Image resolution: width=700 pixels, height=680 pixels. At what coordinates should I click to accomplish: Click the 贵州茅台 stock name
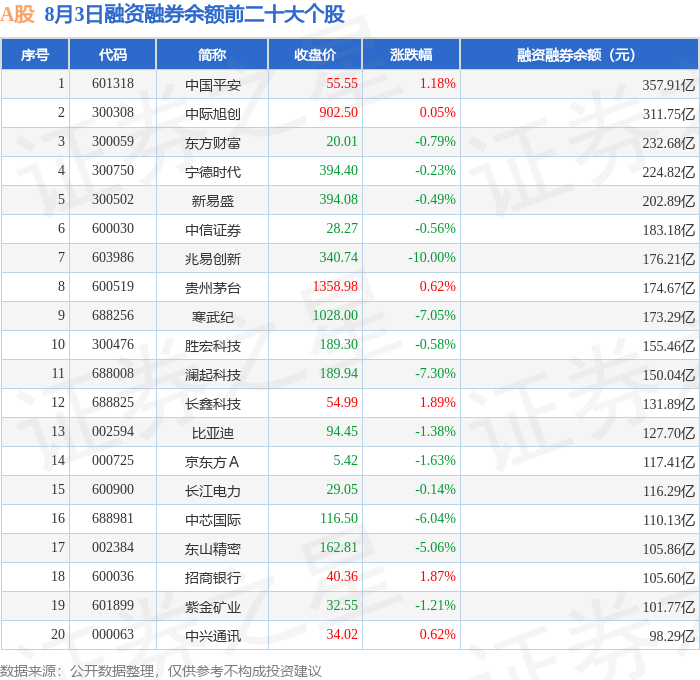[213, 288]
